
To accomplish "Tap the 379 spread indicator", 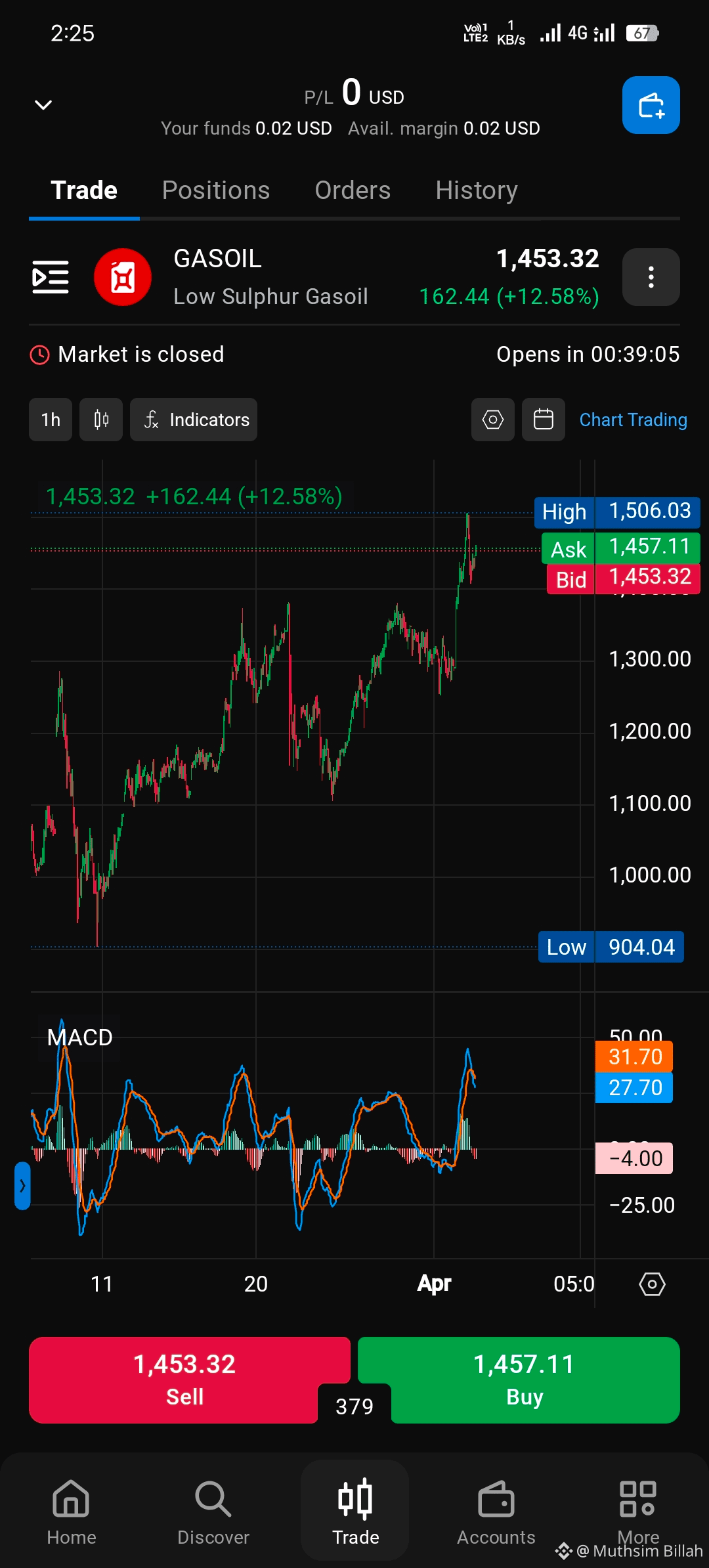I will [x=354, y=1406].
